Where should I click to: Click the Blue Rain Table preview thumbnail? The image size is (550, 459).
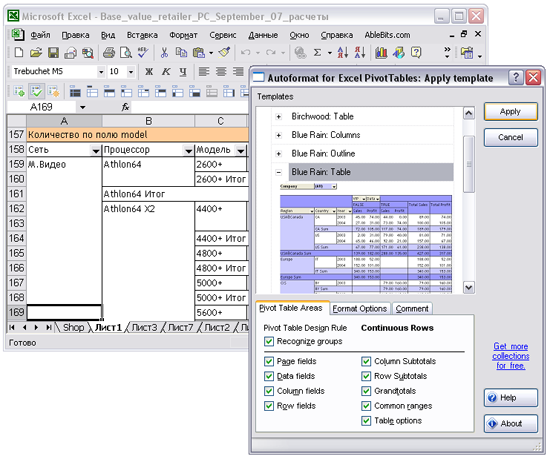[x=366, y=238]
